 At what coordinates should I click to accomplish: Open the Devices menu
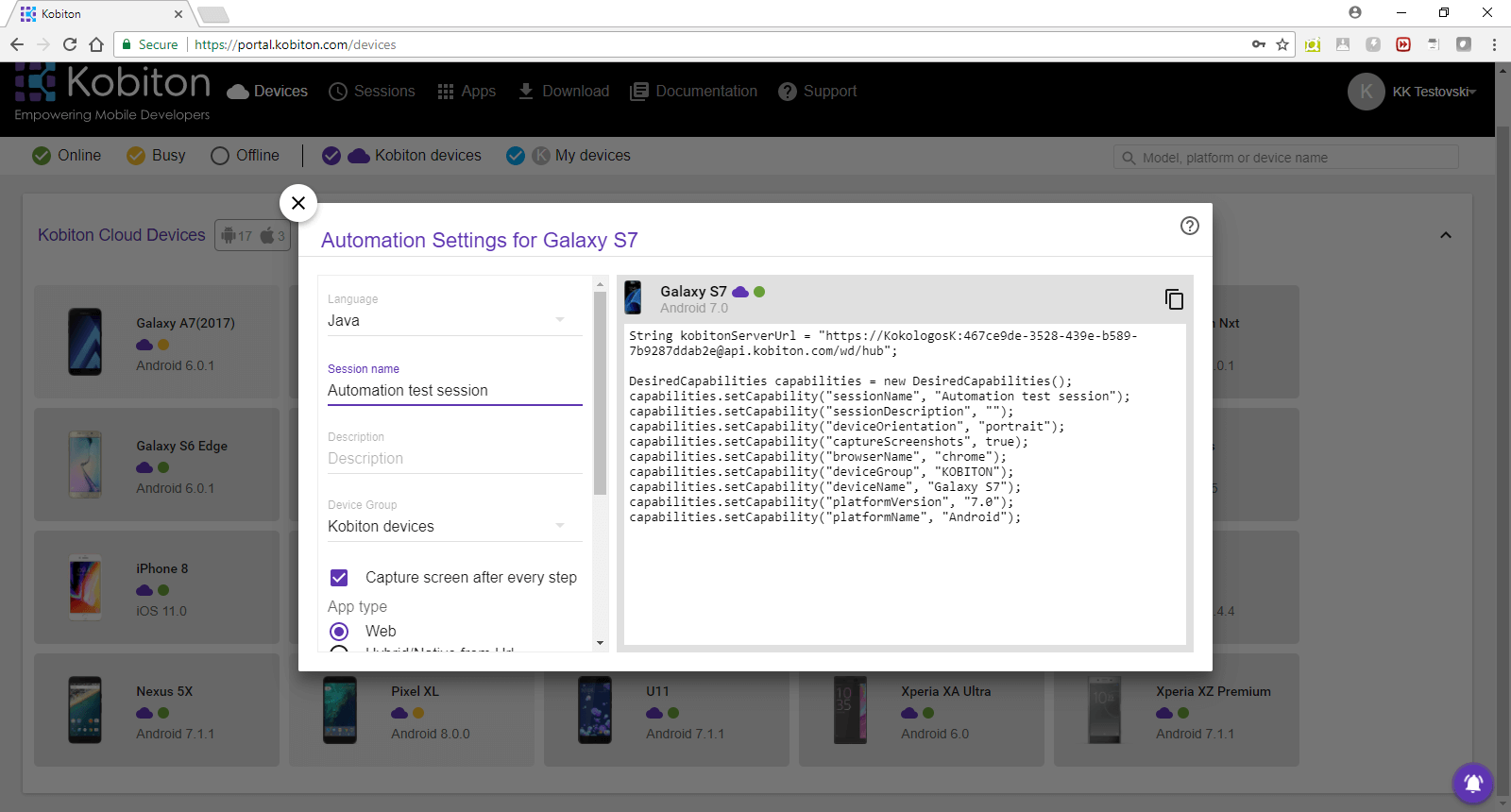[x=268, y=92]
